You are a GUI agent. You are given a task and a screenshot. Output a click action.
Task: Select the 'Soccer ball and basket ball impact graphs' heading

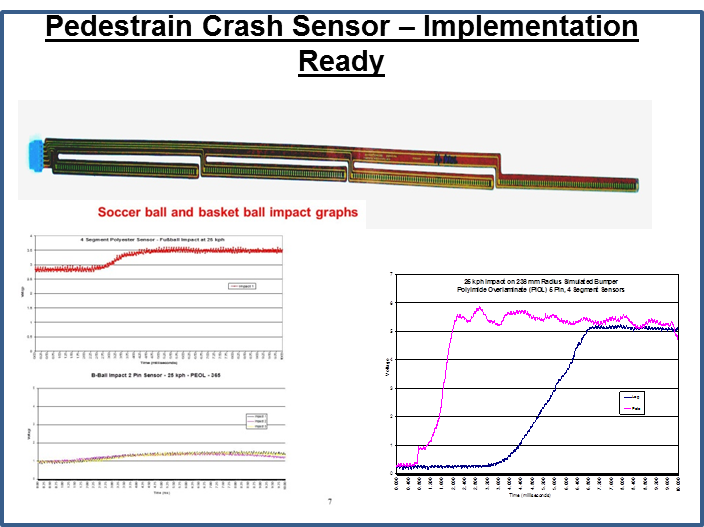click(226, 212)
